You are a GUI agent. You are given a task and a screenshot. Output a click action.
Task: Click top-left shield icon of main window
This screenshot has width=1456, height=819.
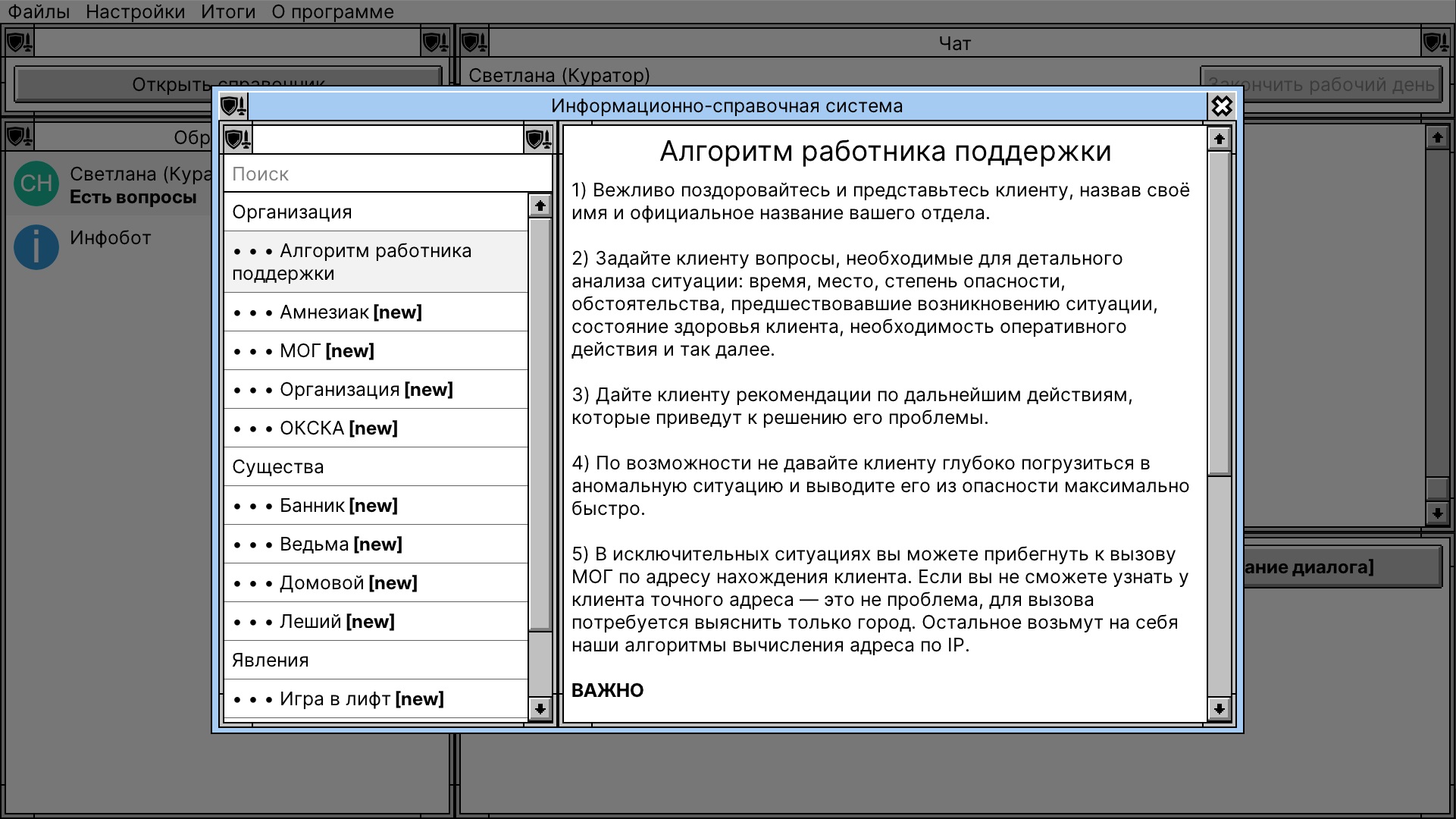[x=20, y=42]
